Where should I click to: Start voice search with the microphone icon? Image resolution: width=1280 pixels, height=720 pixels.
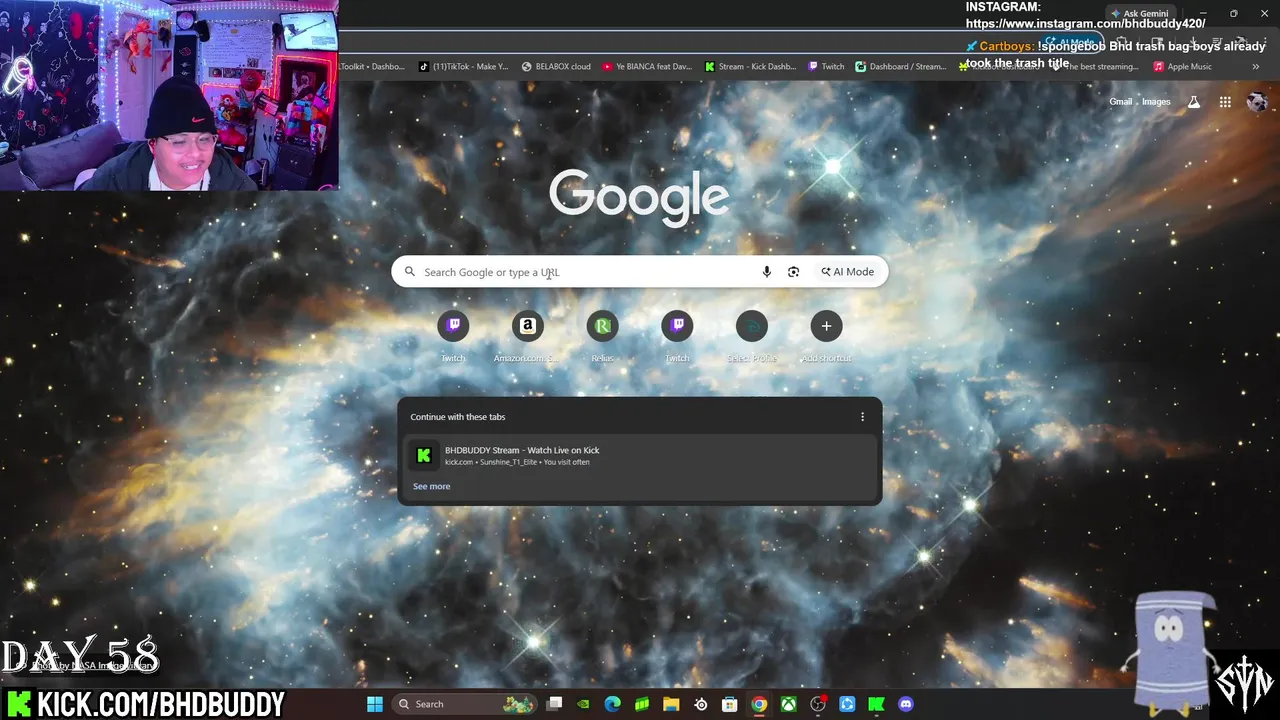click(x=767, y=272)
